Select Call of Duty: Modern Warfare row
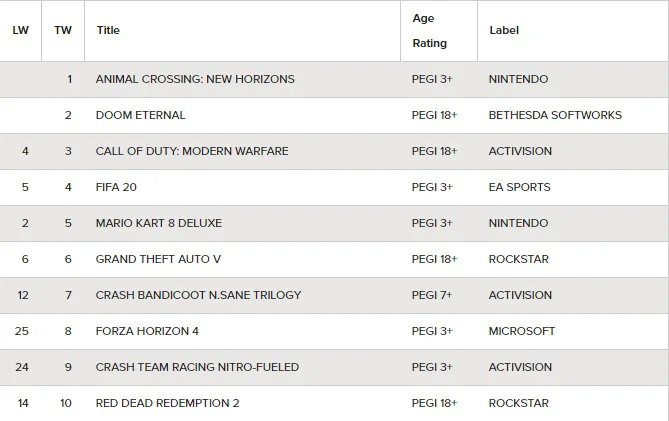 click(x=334, y=151)
